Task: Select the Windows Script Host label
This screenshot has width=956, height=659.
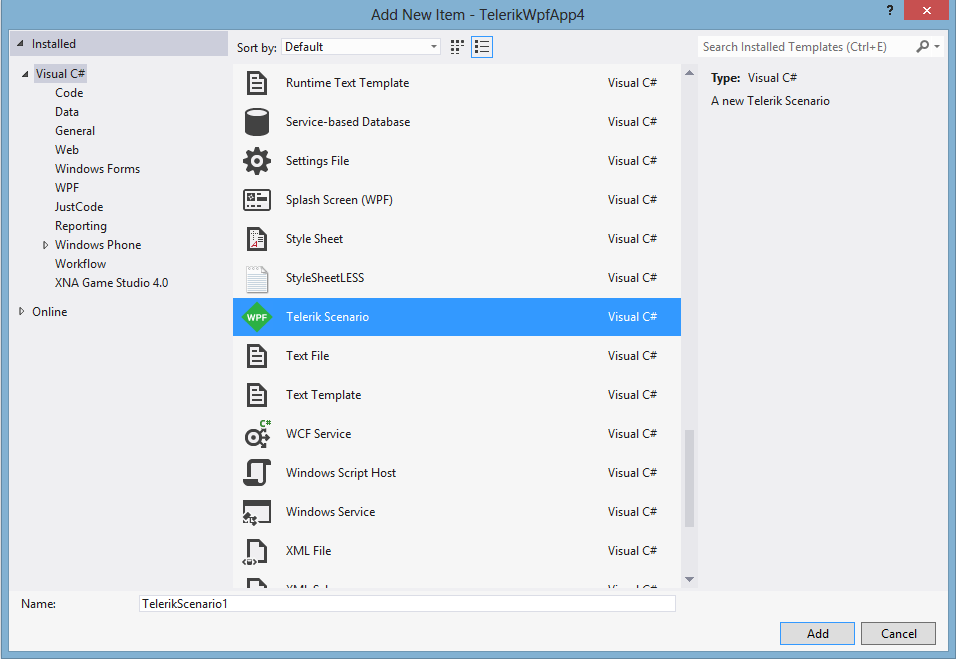Action: 340,473
